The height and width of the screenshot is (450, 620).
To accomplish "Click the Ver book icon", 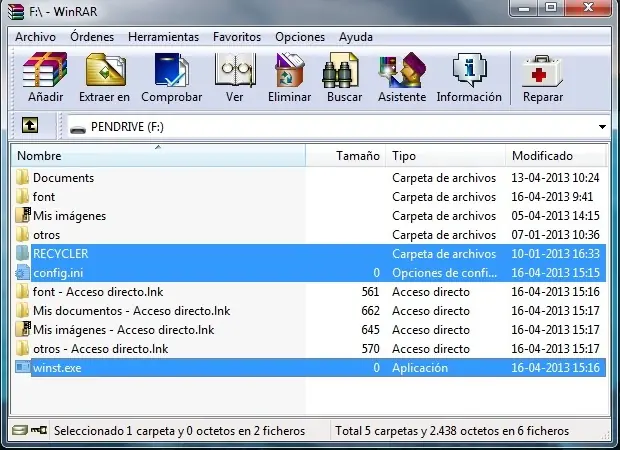I will click(235, 70).
